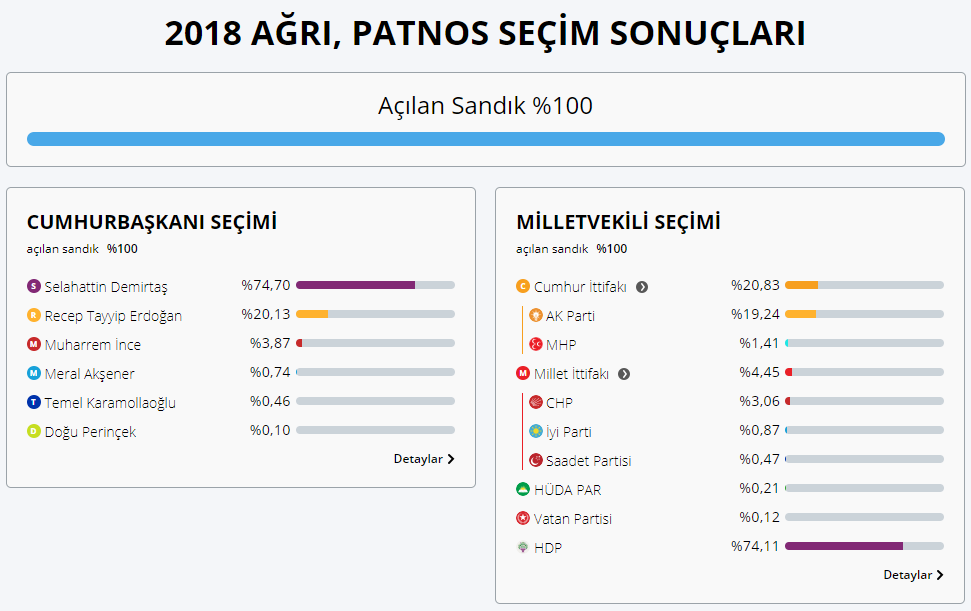The height and width of the screenshot is (611, 971).
Task: Click the HDP purple vote bar
Action: pos(844,546)
